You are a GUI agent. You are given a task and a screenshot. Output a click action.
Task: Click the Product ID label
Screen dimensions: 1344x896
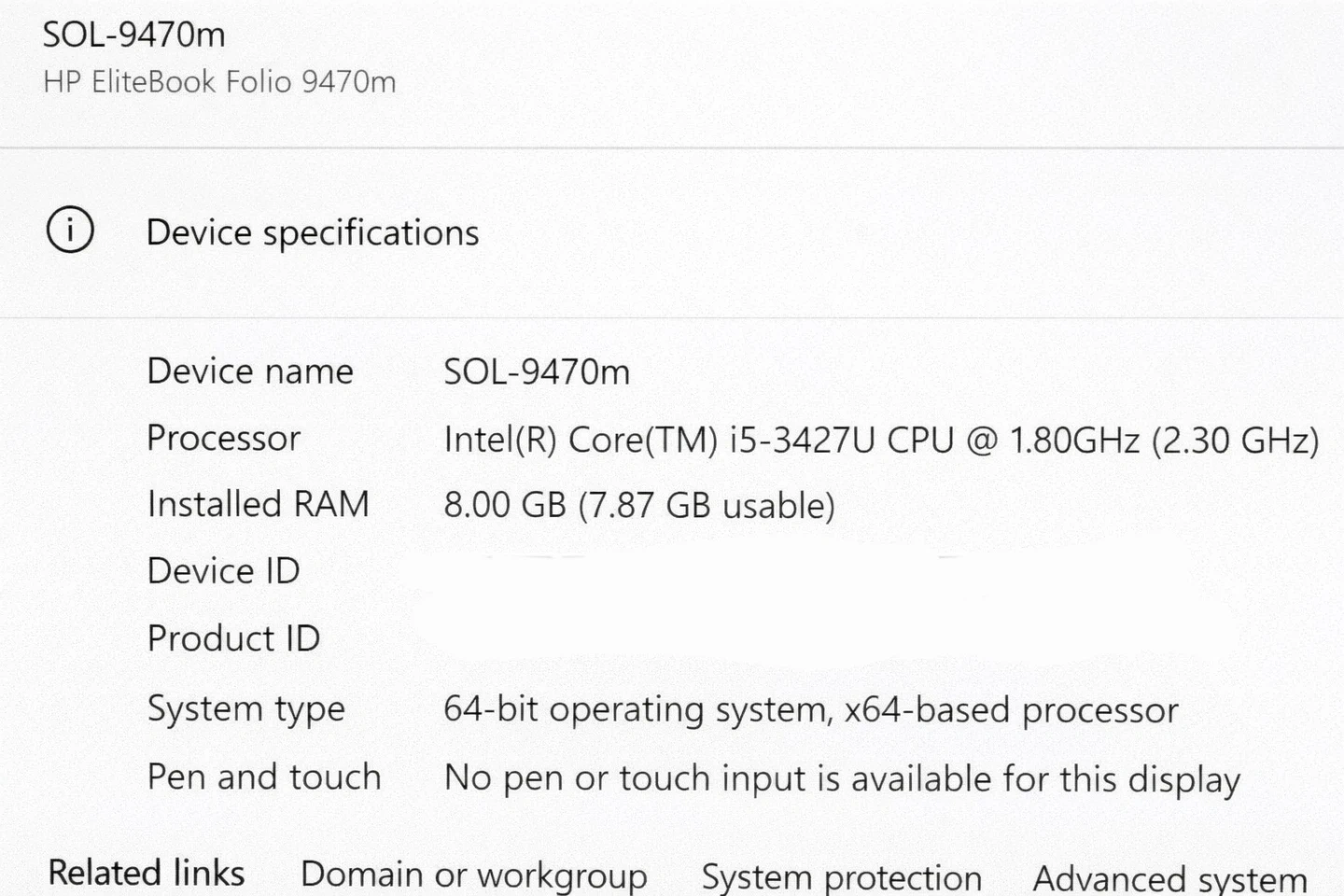point(234,638)
